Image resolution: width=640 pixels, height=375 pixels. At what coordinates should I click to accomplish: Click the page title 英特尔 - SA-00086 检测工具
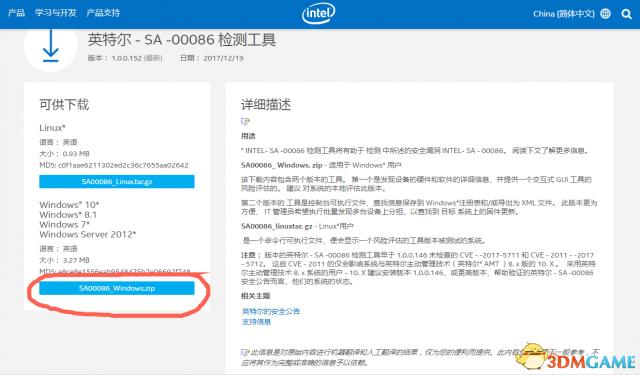[182, 40]
